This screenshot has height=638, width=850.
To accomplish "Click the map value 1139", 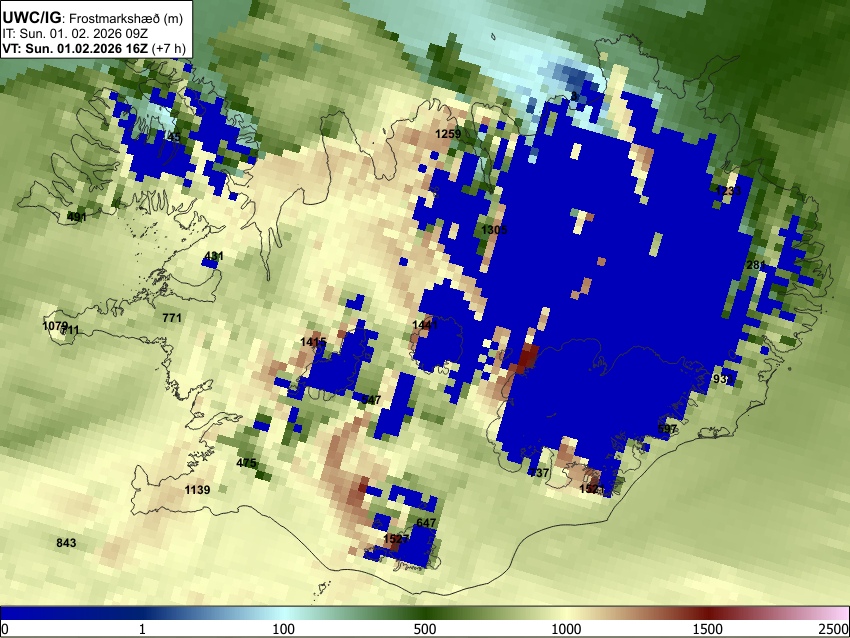I will pyautogui.click(x=197, y=490).
